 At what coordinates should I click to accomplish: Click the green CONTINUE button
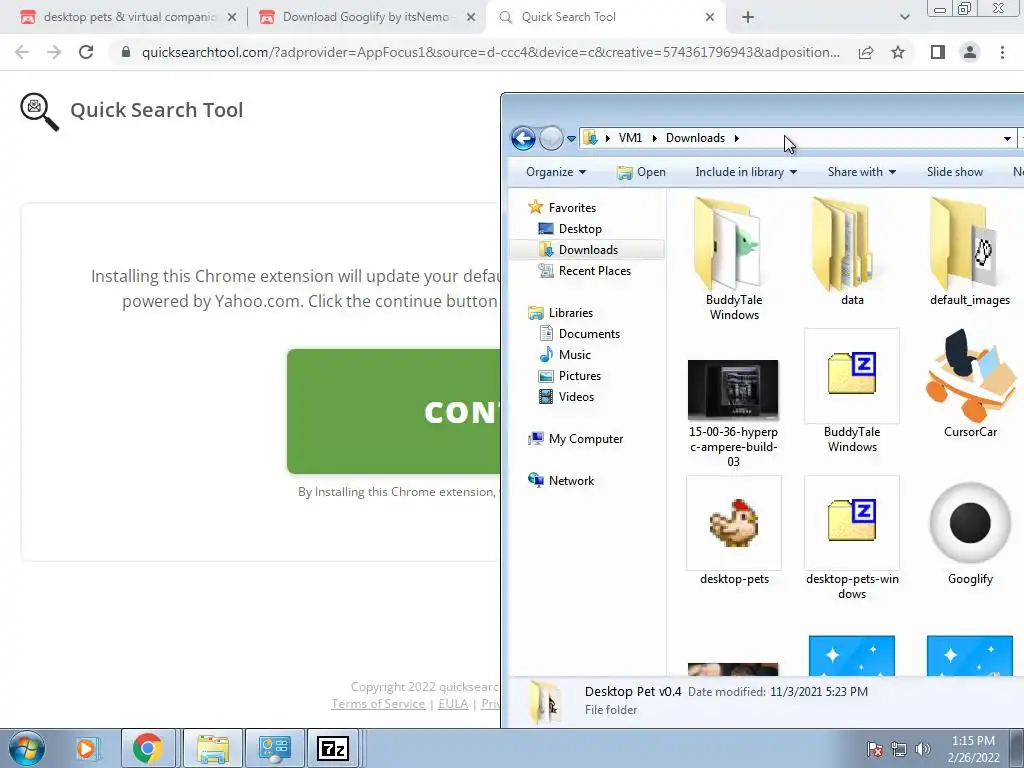pyautogui.click(x=394, y=411)
